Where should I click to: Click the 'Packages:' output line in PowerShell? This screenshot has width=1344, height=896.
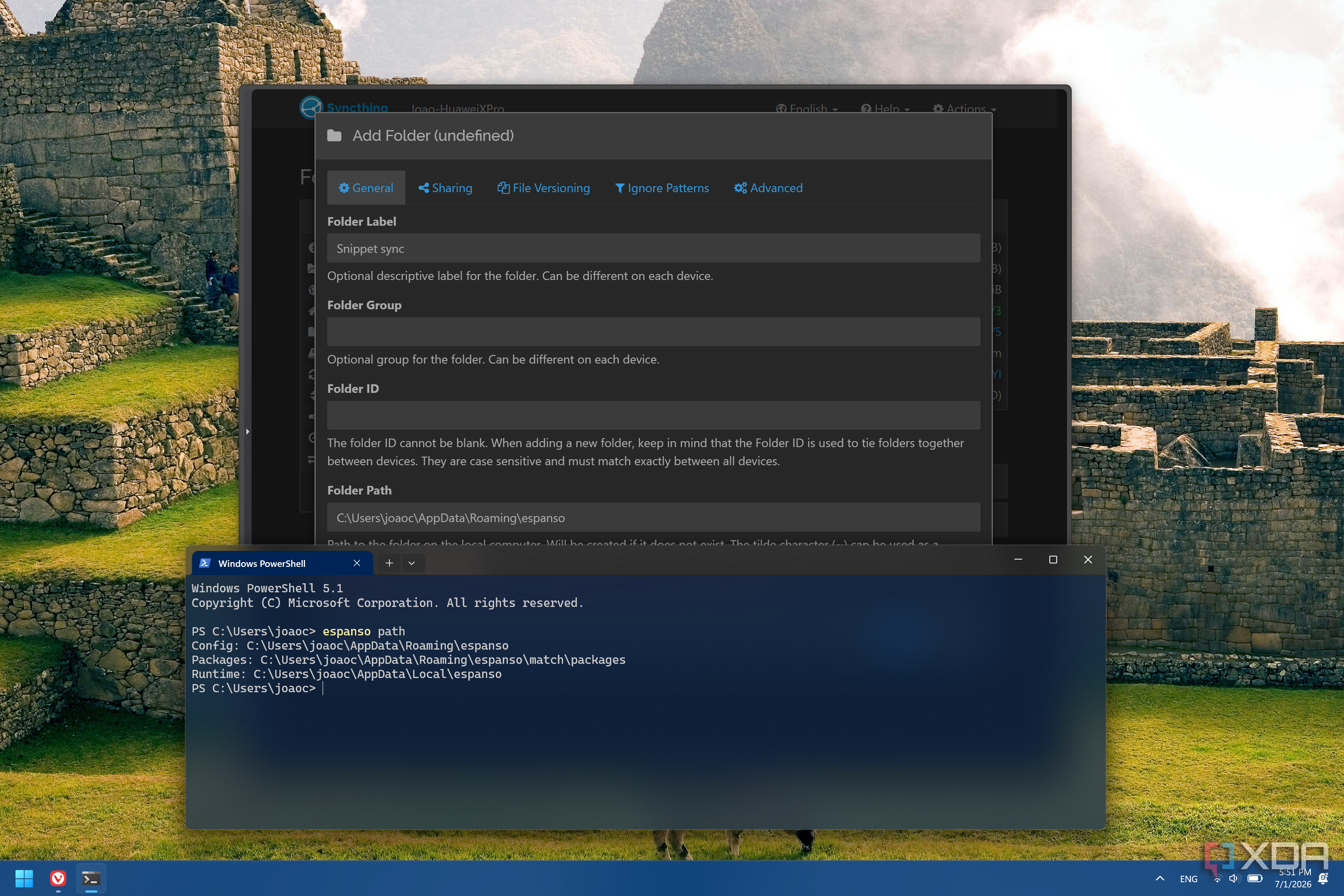(408, 660)
